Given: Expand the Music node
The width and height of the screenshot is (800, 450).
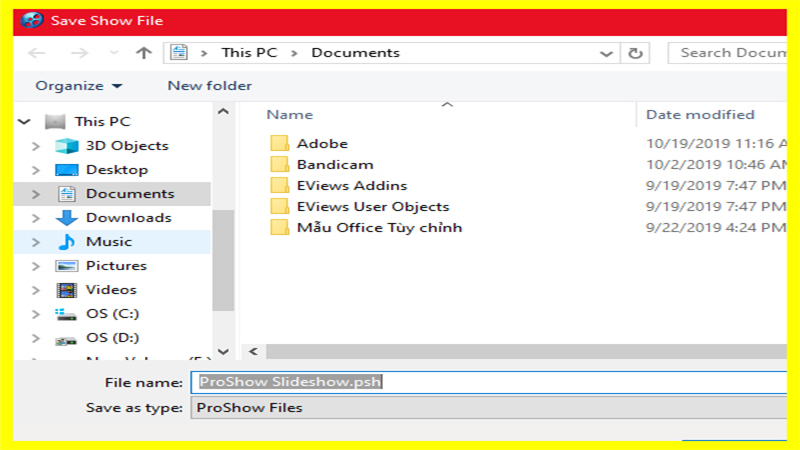Looking at the screenshot, I should coord(35,242).
